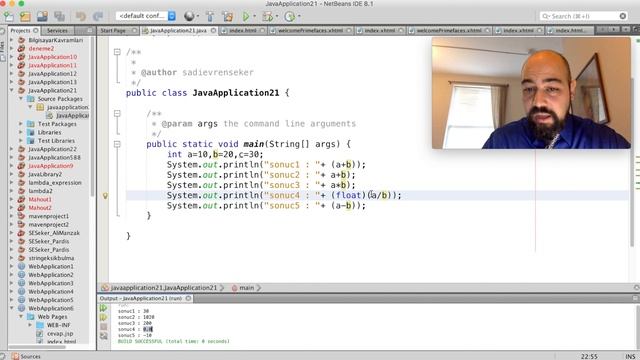The image size is (640, 360).
Task: Click the Sources icon in status bar
Action: pos(15,356)
